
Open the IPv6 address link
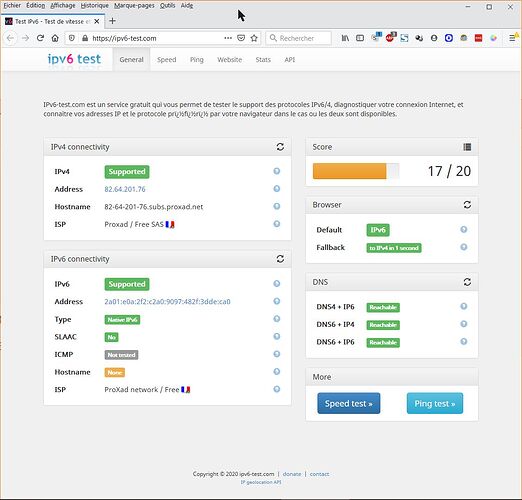(167, 302)
